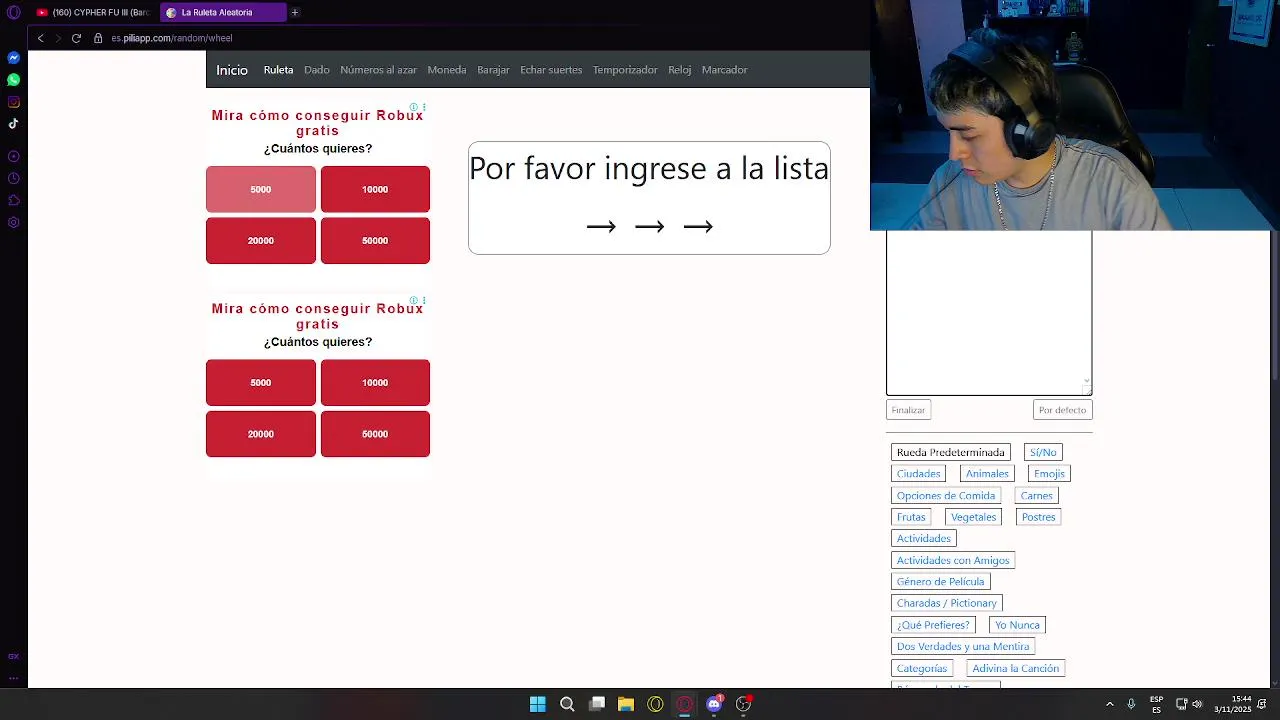This screenshot has width=1280, height=720.
Task: Click the address bar URL
Action: (x=172, y=38)
